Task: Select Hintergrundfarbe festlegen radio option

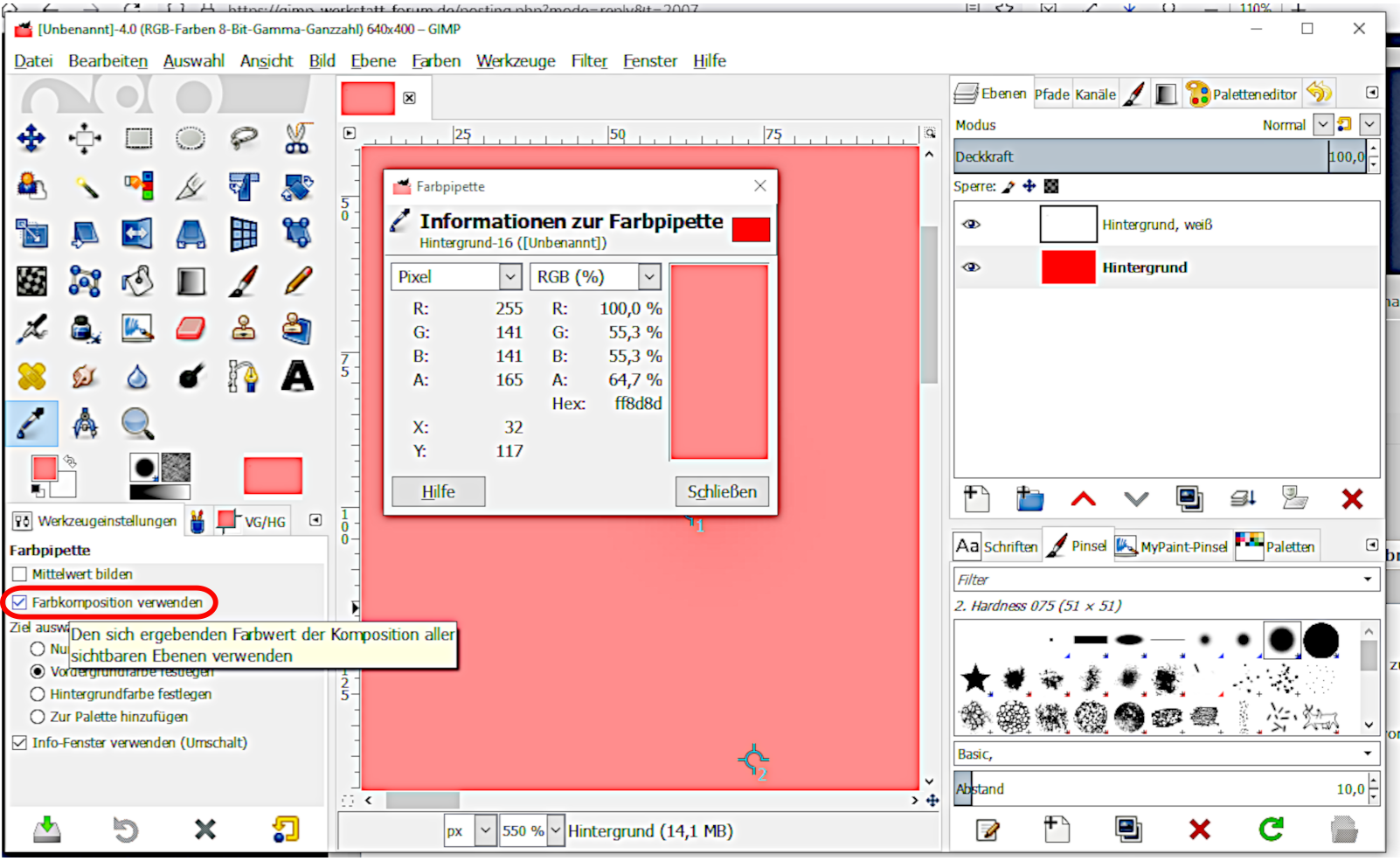Action: click(x=38, y=694)
